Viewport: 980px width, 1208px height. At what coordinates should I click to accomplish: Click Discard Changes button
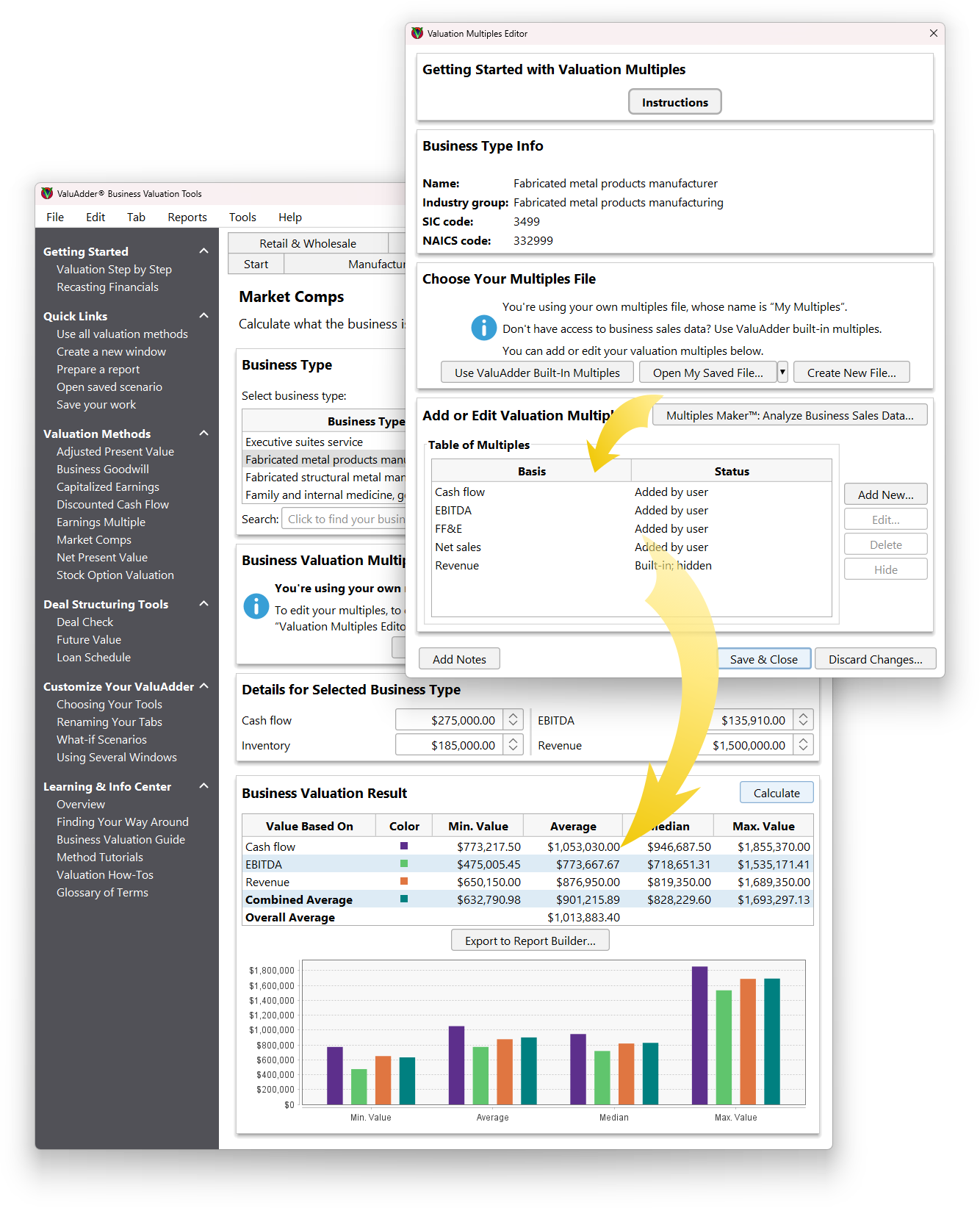click(876, 659)
